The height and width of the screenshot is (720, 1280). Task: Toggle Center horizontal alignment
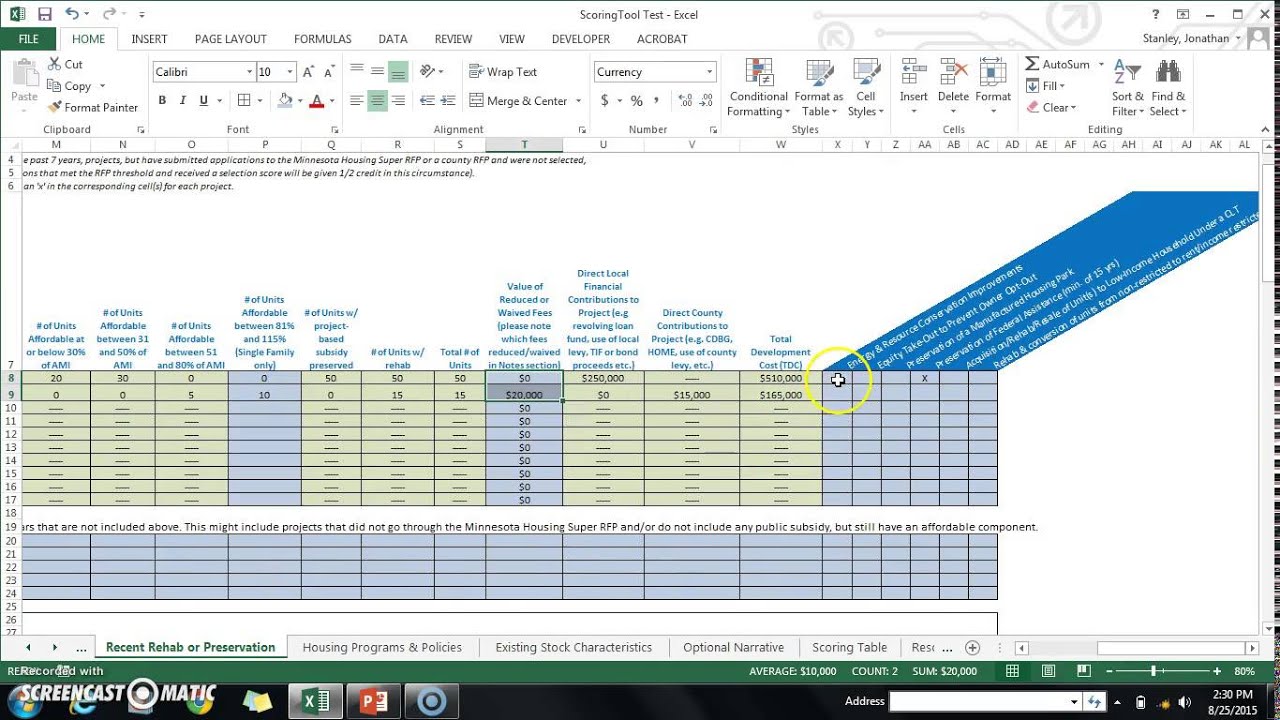click(377, 101)
